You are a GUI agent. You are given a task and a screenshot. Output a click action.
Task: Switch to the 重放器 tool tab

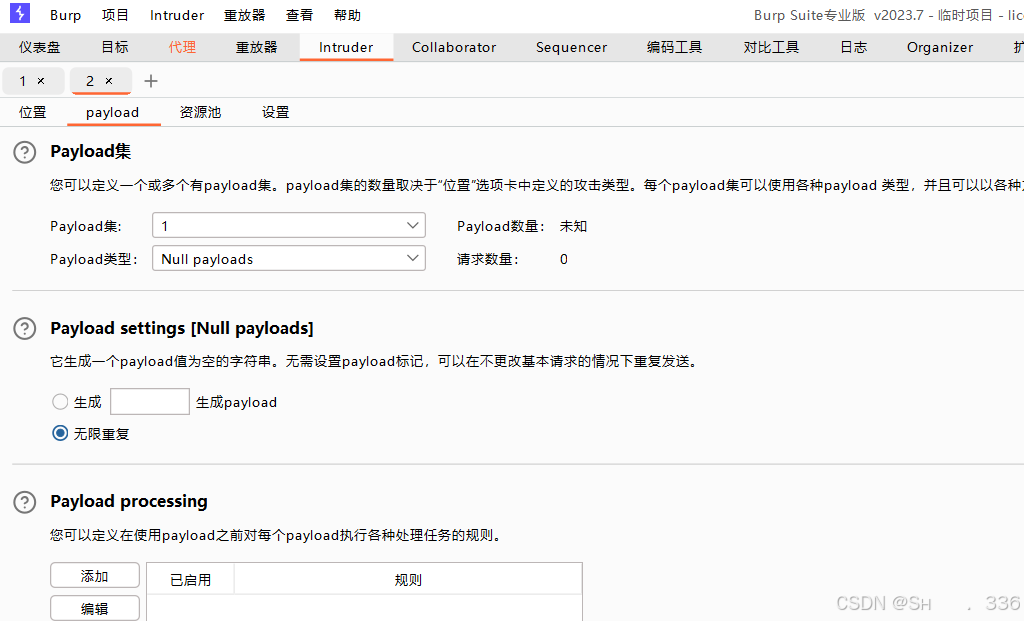[x=257, y=47]
